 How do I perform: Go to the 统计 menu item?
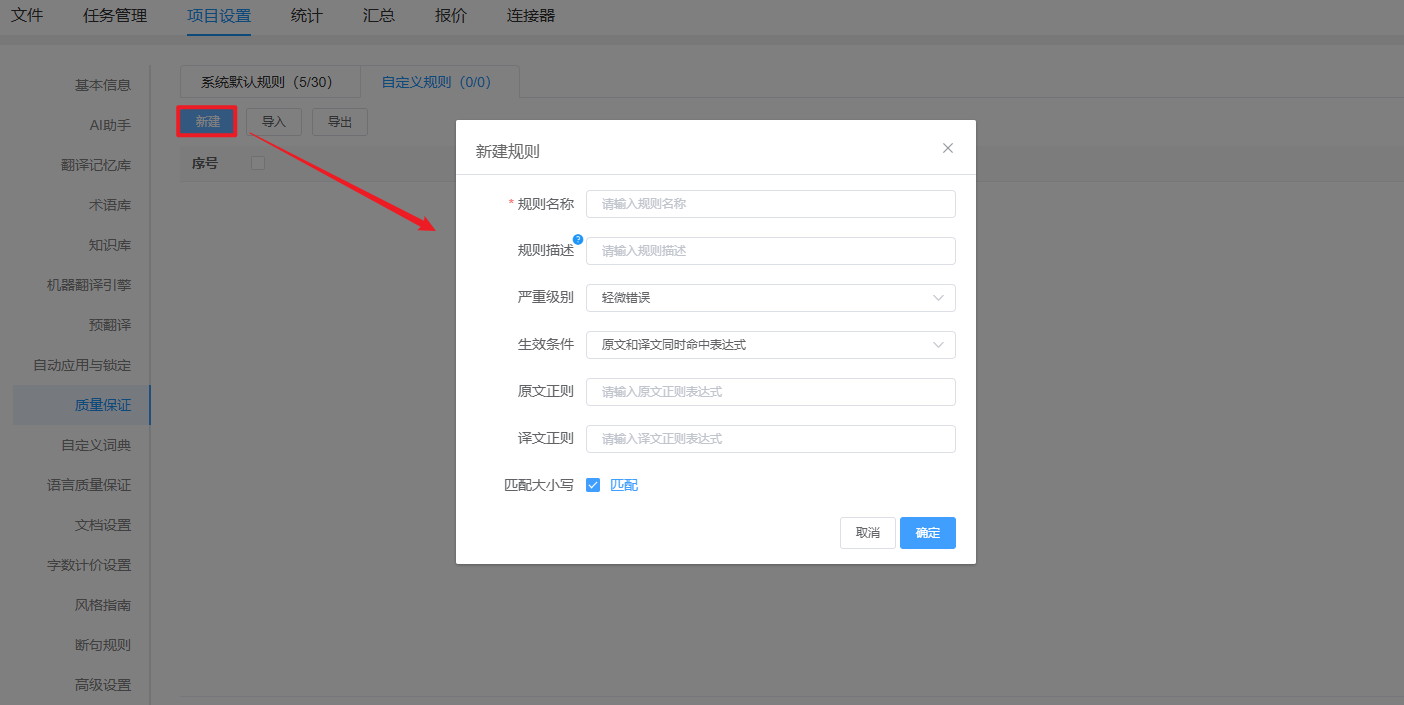coord(306,16)
